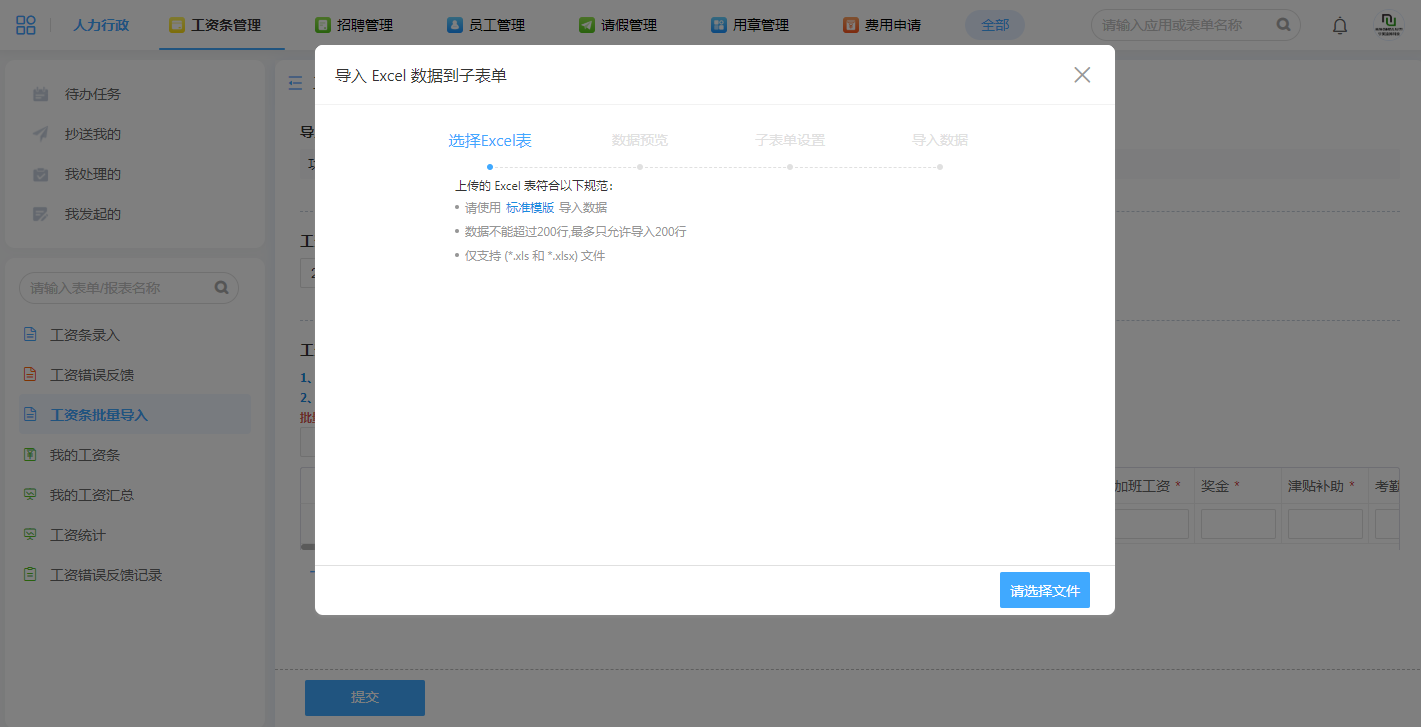Open 工资错误反馈记录 in the sidebar
1421x727 pixels.
point(106,575)
